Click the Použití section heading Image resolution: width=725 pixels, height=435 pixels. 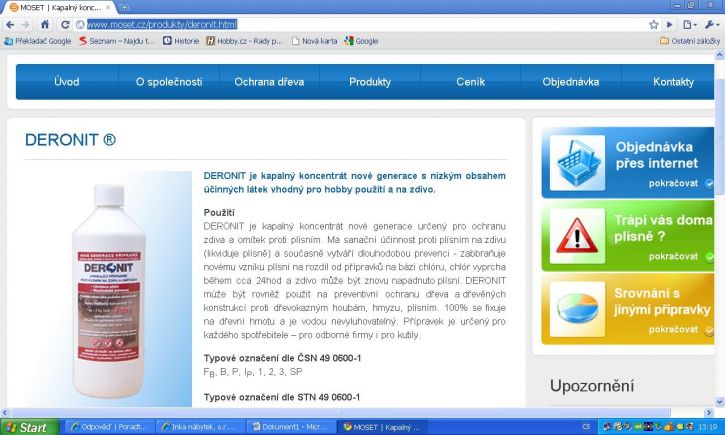click(x=219, y=213)
